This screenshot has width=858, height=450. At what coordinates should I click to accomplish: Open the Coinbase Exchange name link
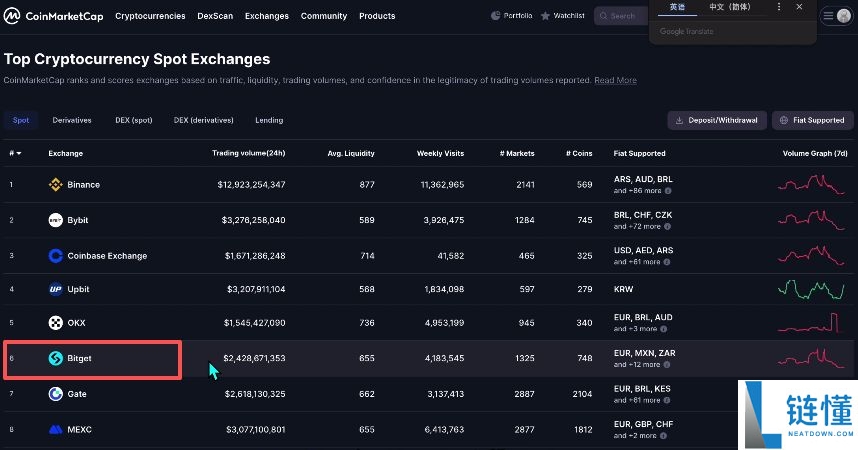click(107, 256)
